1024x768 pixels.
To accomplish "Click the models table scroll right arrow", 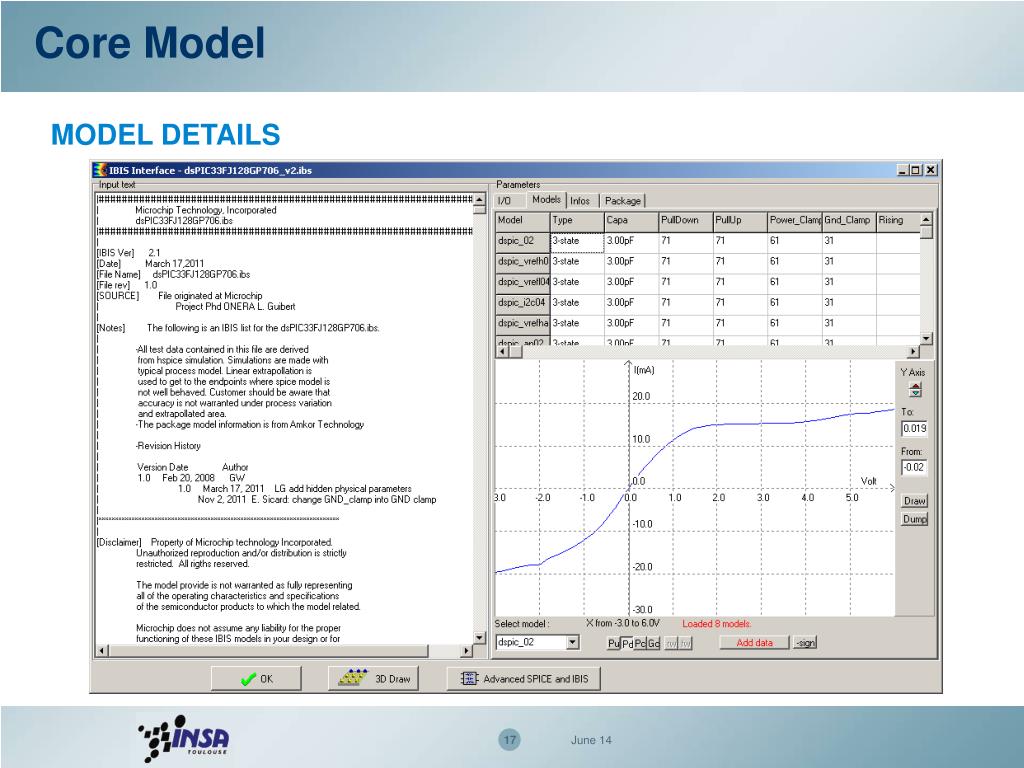I will tap(914, 351).
